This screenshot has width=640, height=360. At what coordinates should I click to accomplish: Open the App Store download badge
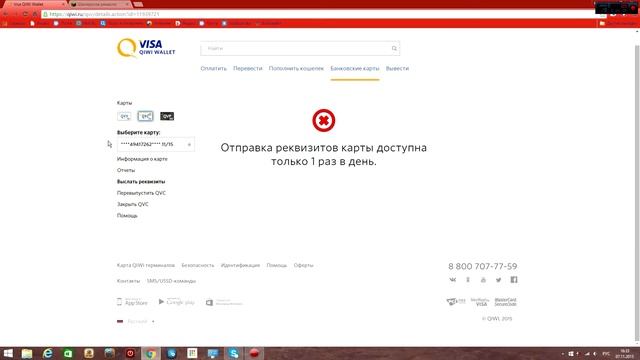pyautogui.click(x=132, y=302)
